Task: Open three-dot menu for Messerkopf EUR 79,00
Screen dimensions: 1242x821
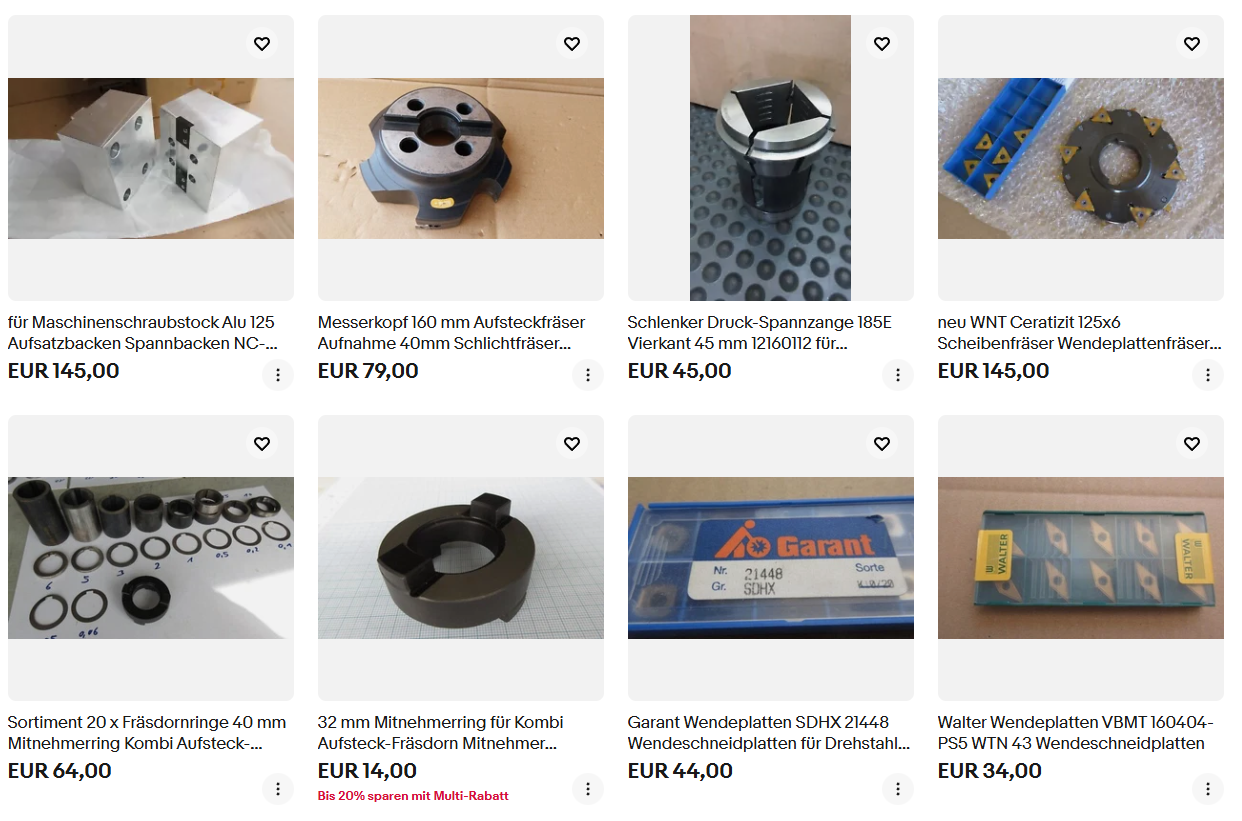Action: pyautogui.click(x=588, y=375)
